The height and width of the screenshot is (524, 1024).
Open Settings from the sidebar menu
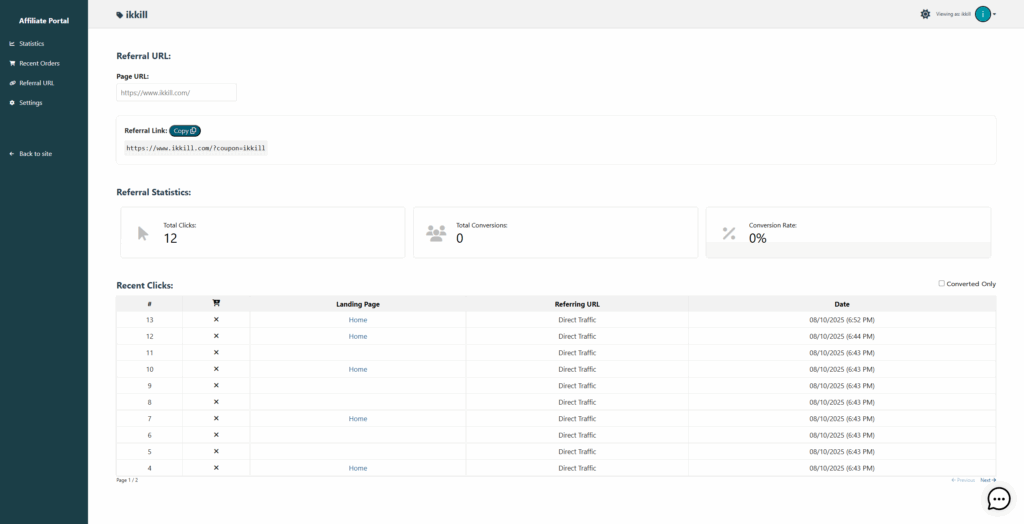click(x=30, y=103)
